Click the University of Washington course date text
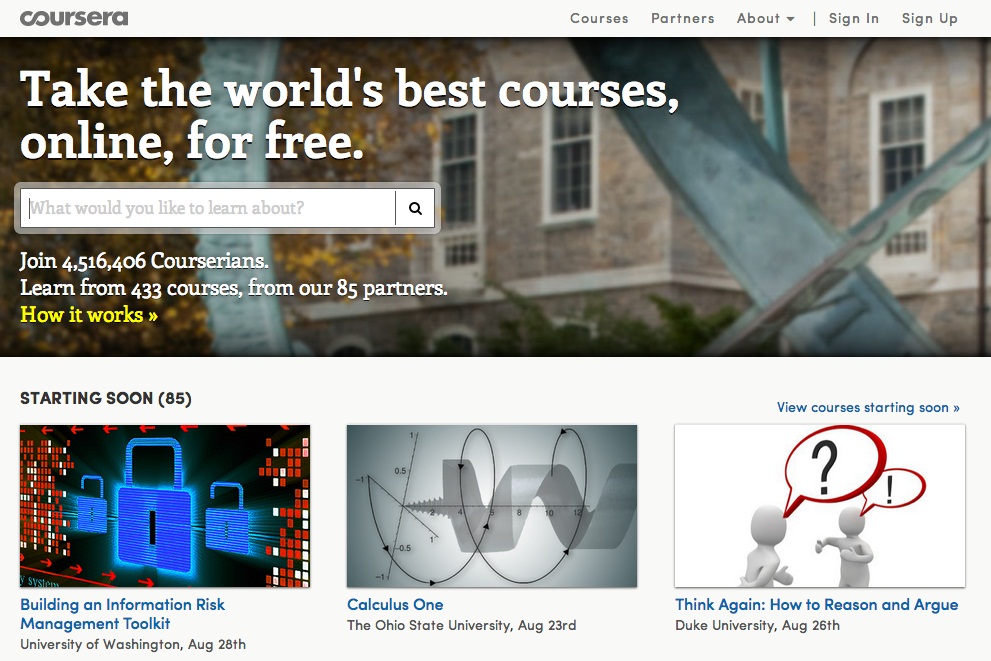Viewport: 991px width, 661px height. pyautogui.click(x=133, y=644)
